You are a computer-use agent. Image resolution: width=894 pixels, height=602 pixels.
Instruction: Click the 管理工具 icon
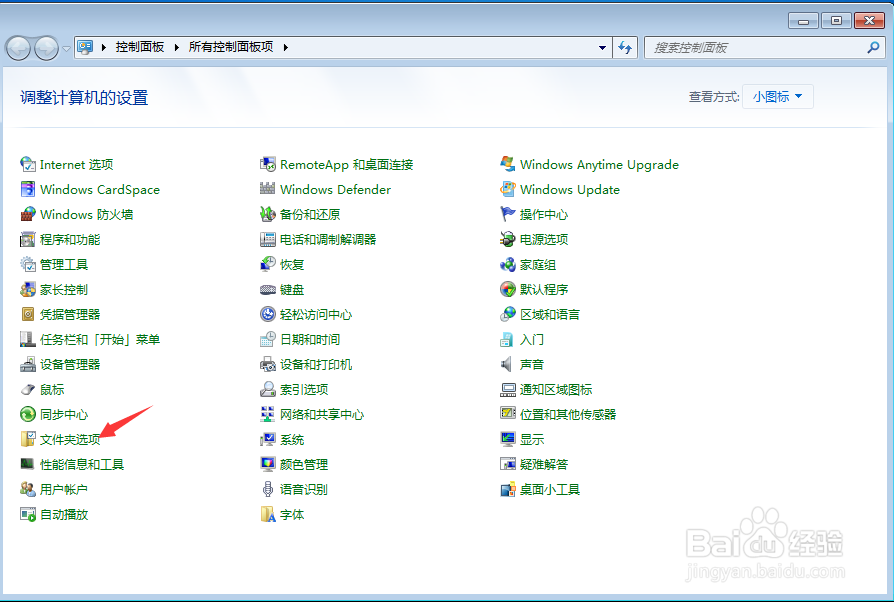point(27,265)
